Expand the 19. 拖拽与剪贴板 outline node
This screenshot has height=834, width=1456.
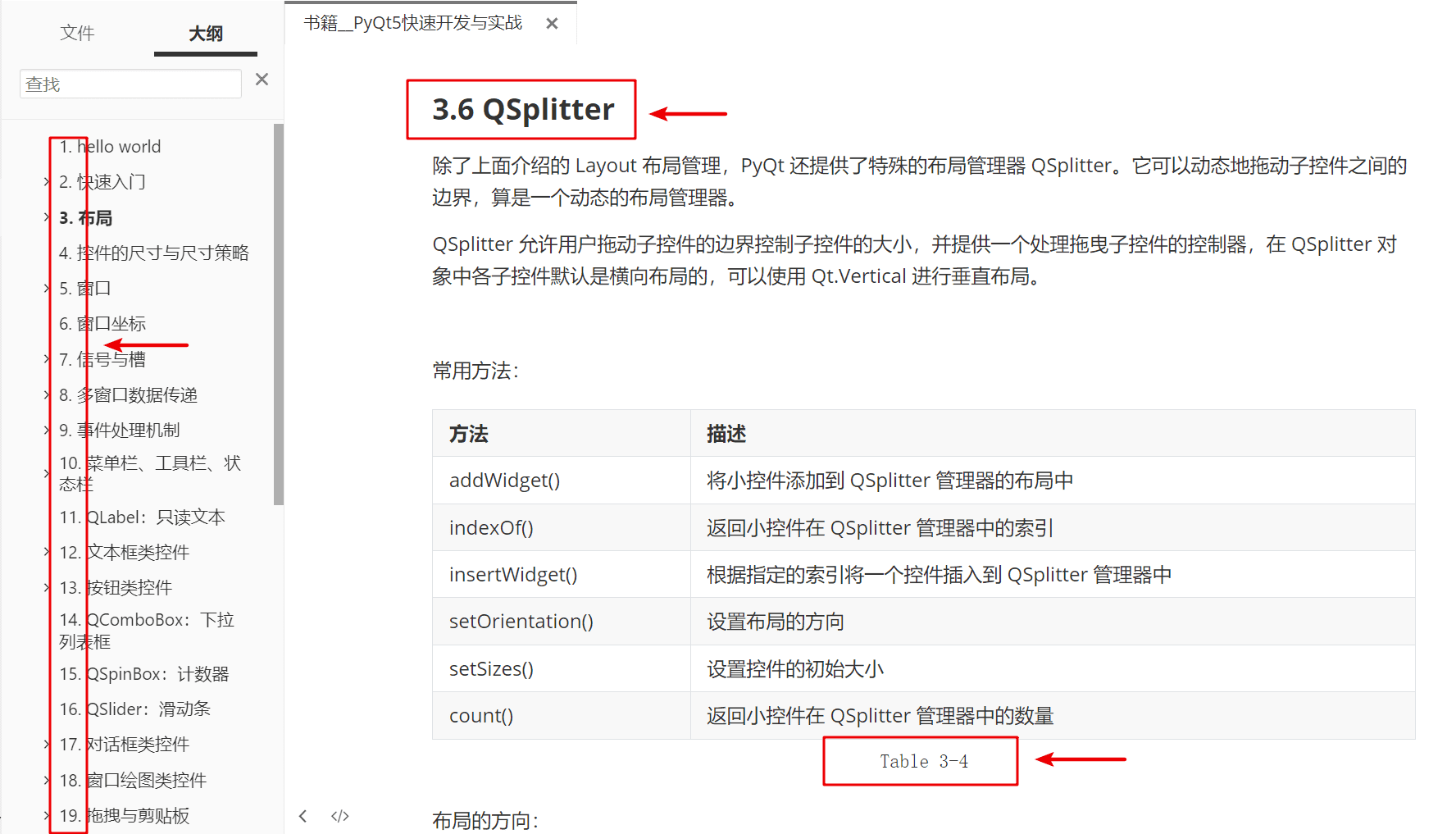coord(47,815)
